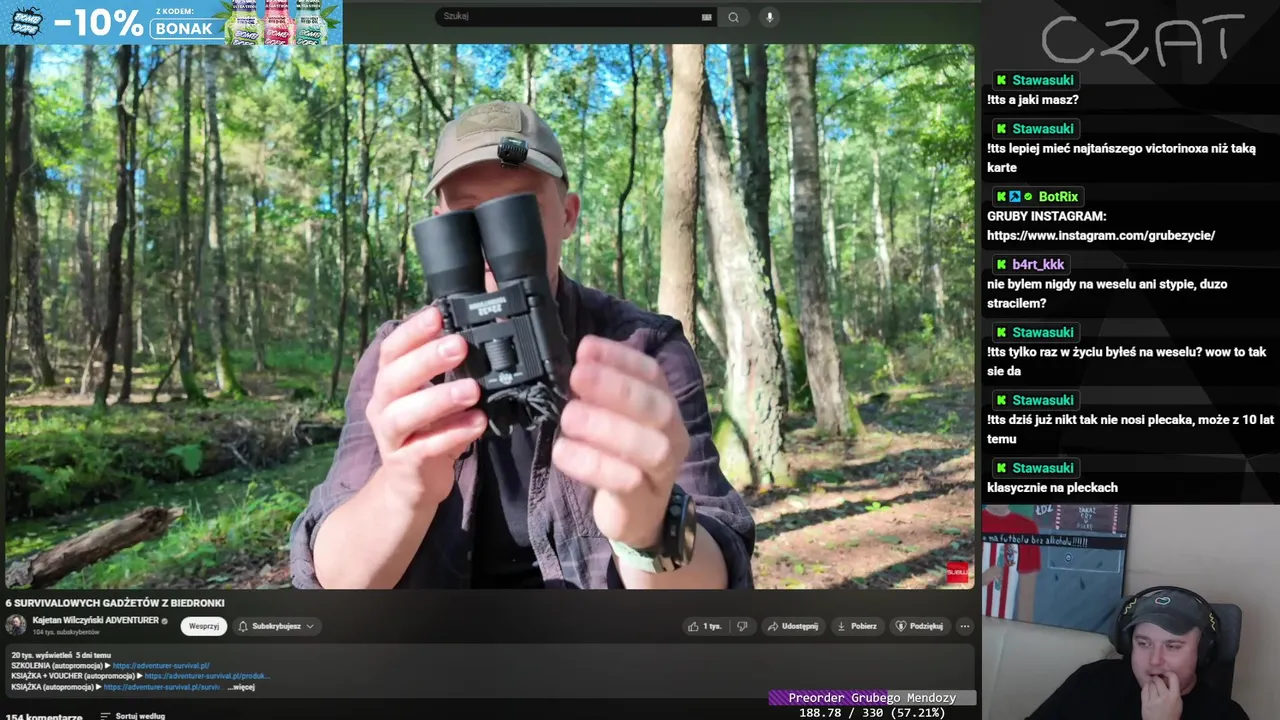Click the verified badge beside channel name
The height and width of the screenshot is (720, 1280).
(165, 621)
